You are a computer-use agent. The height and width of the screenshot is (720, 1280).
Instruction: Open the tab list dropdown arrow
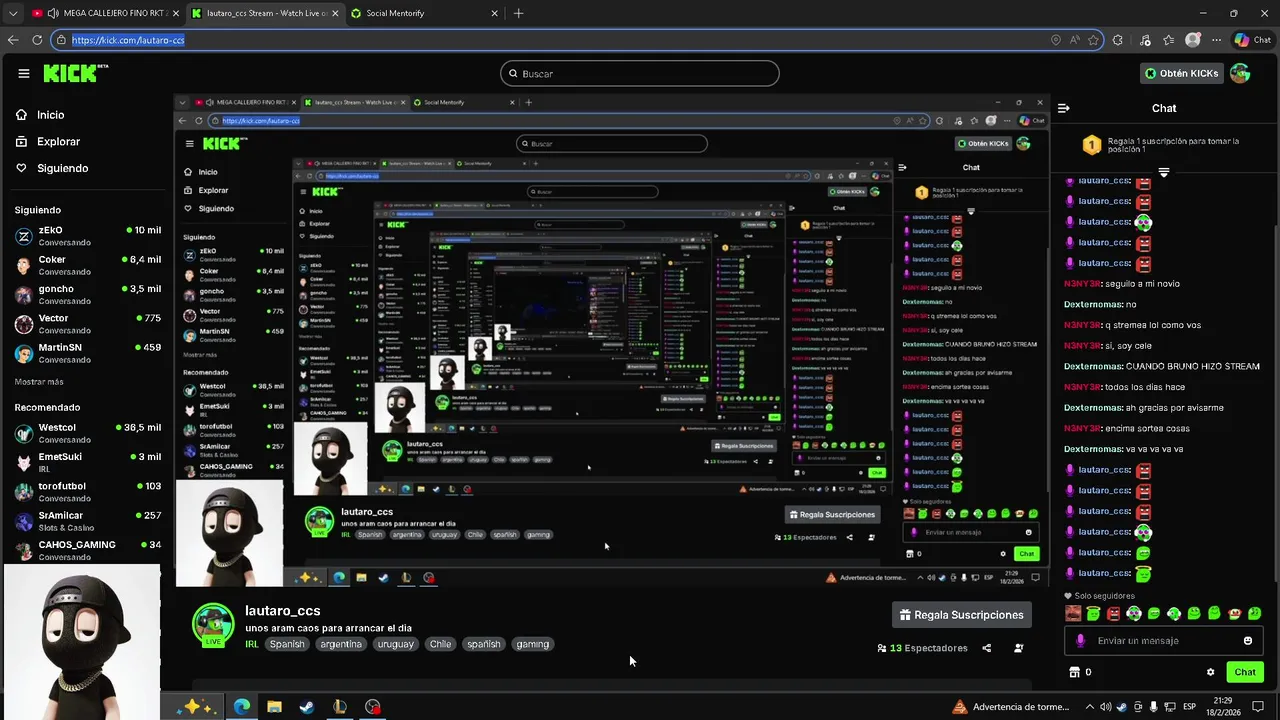(x=13, y=13)
